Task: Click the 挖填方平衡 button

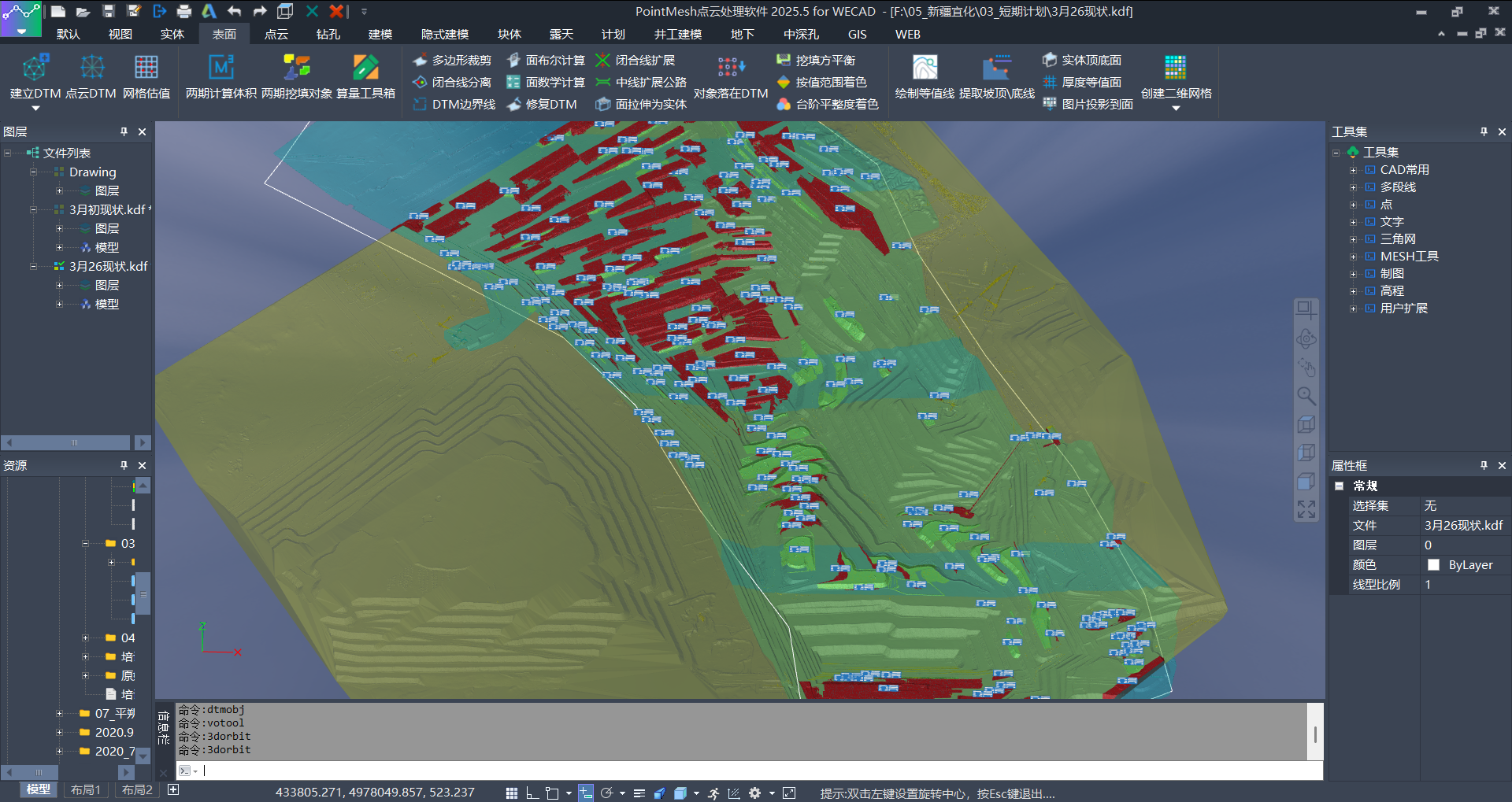Action: click(816, 61)
